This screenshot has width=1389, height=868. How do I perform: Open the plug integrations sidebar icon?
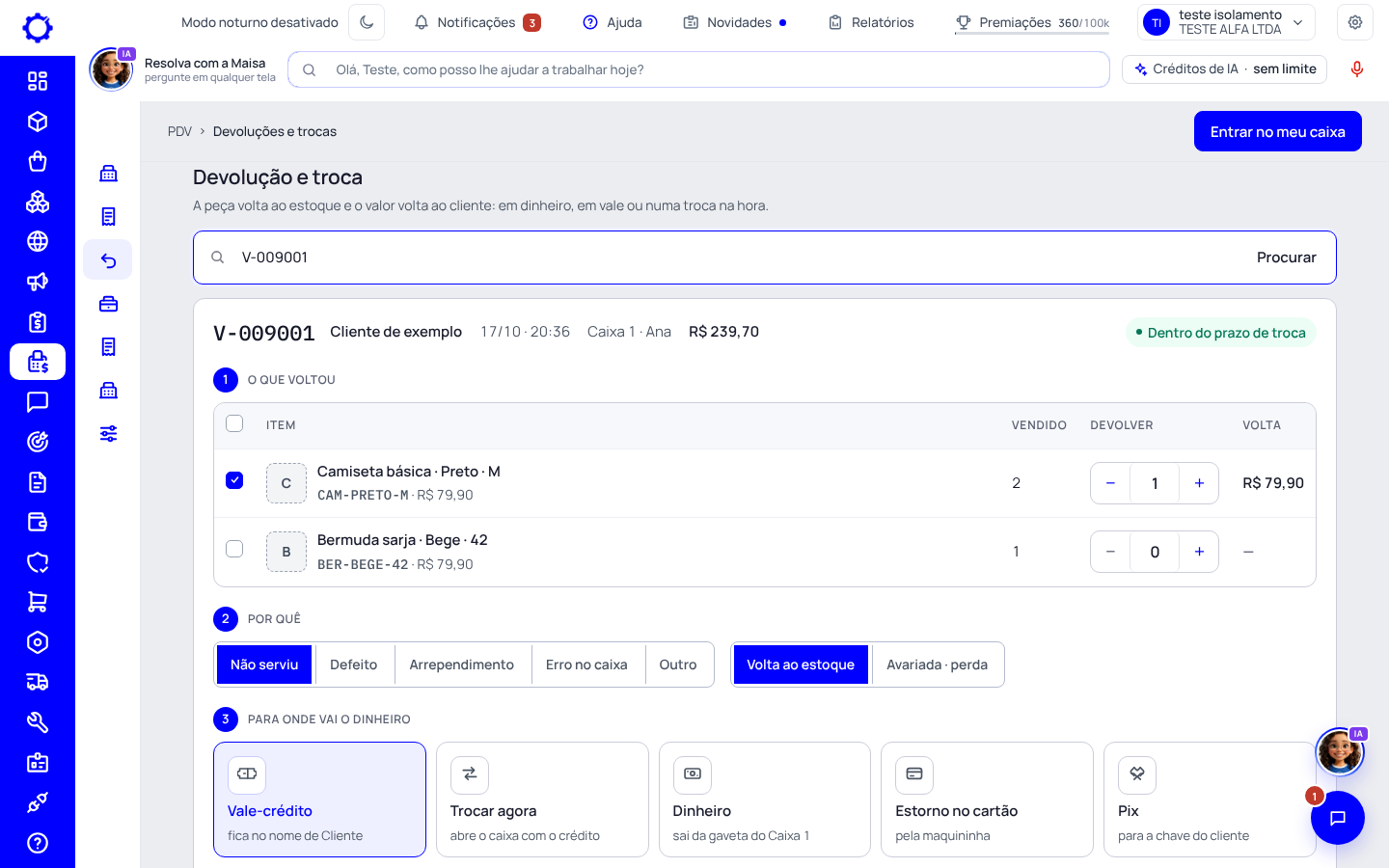click(x=38, y=802)
